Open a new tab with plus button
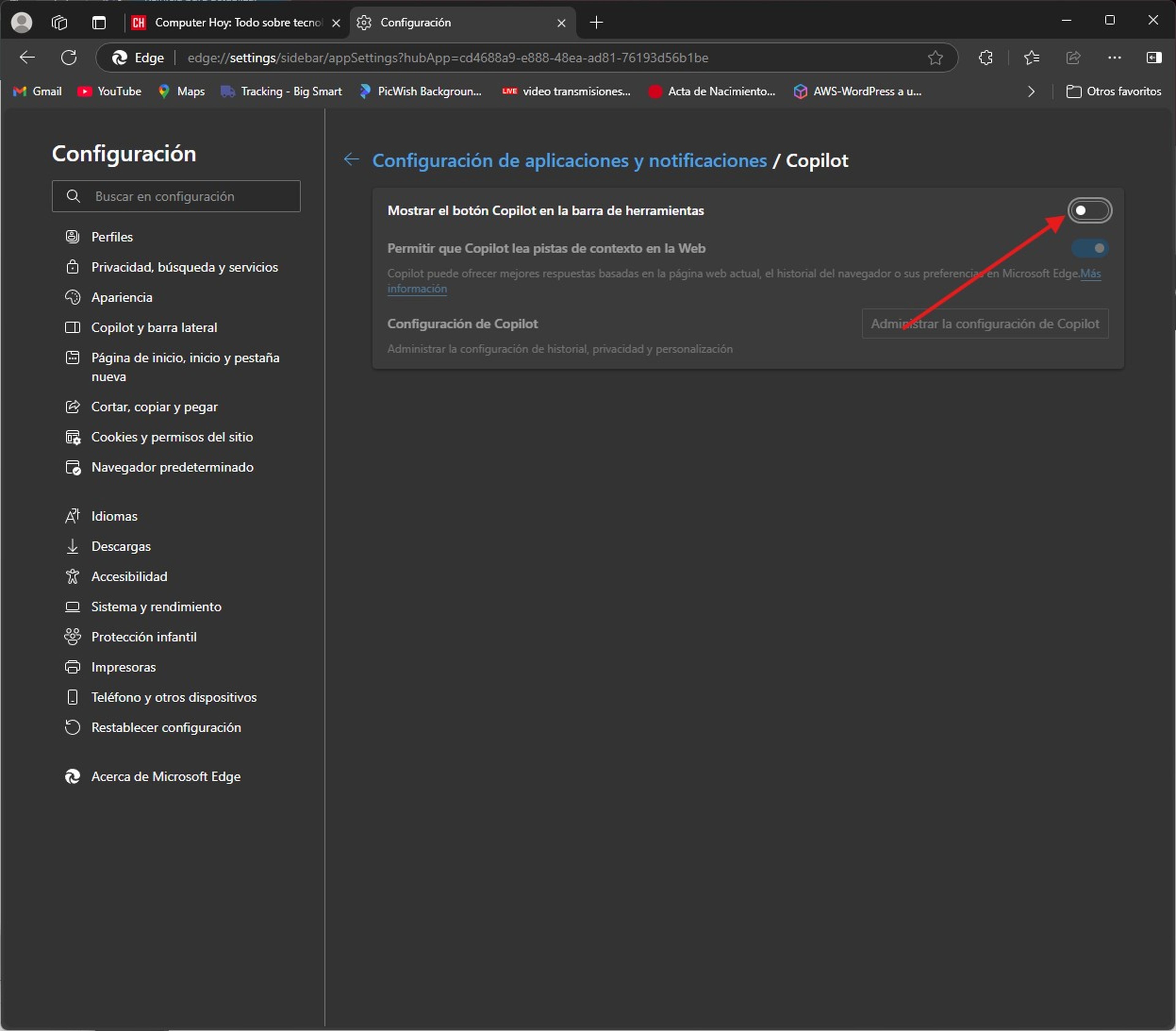The width and height of the screenshot is (1176, 1031). 597,22
